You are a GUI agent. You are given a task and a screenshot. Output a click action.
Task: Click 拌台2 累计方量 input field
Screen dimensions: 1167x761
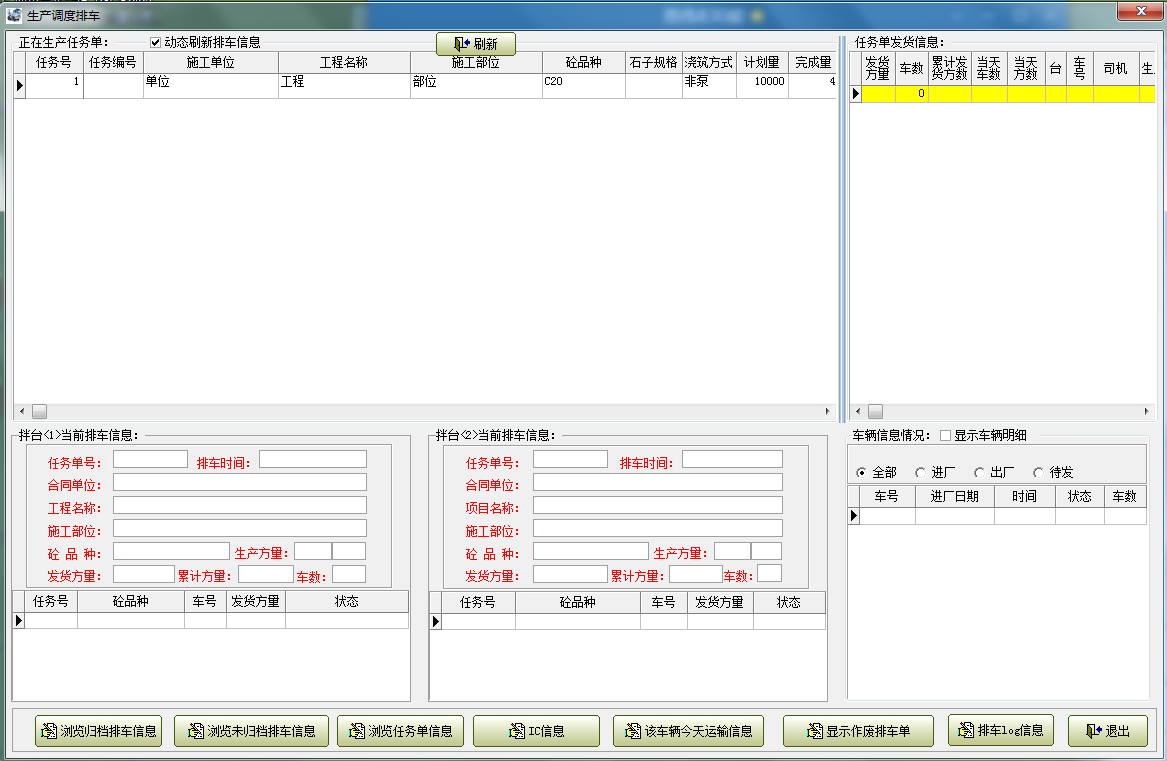pyautogui.click(x=696, y=574)
